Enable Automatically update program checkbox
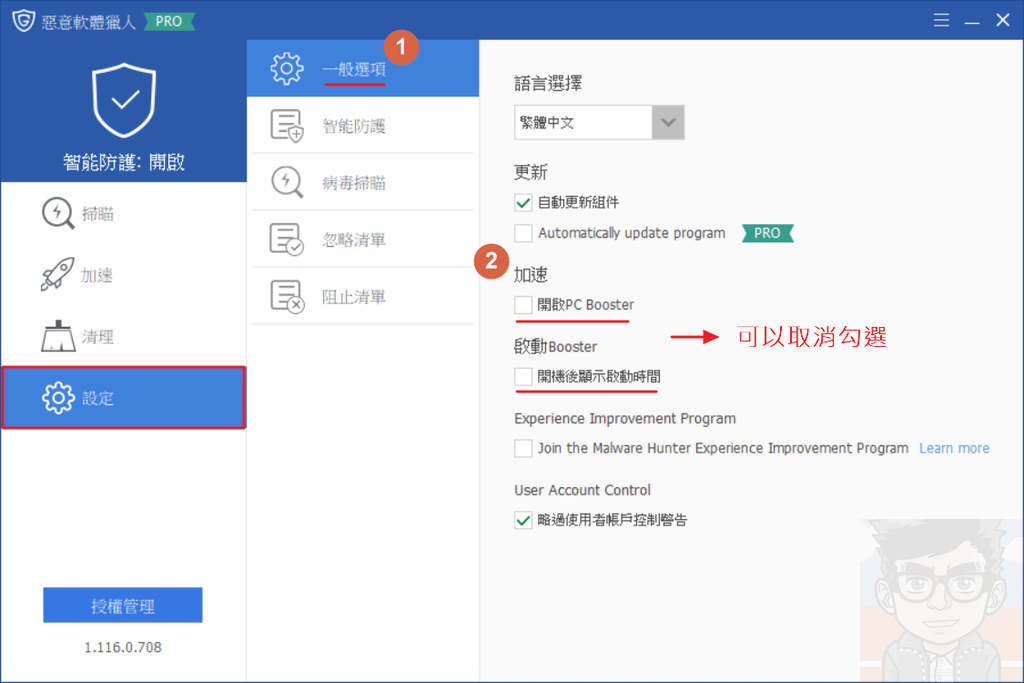 coord(523,233)
